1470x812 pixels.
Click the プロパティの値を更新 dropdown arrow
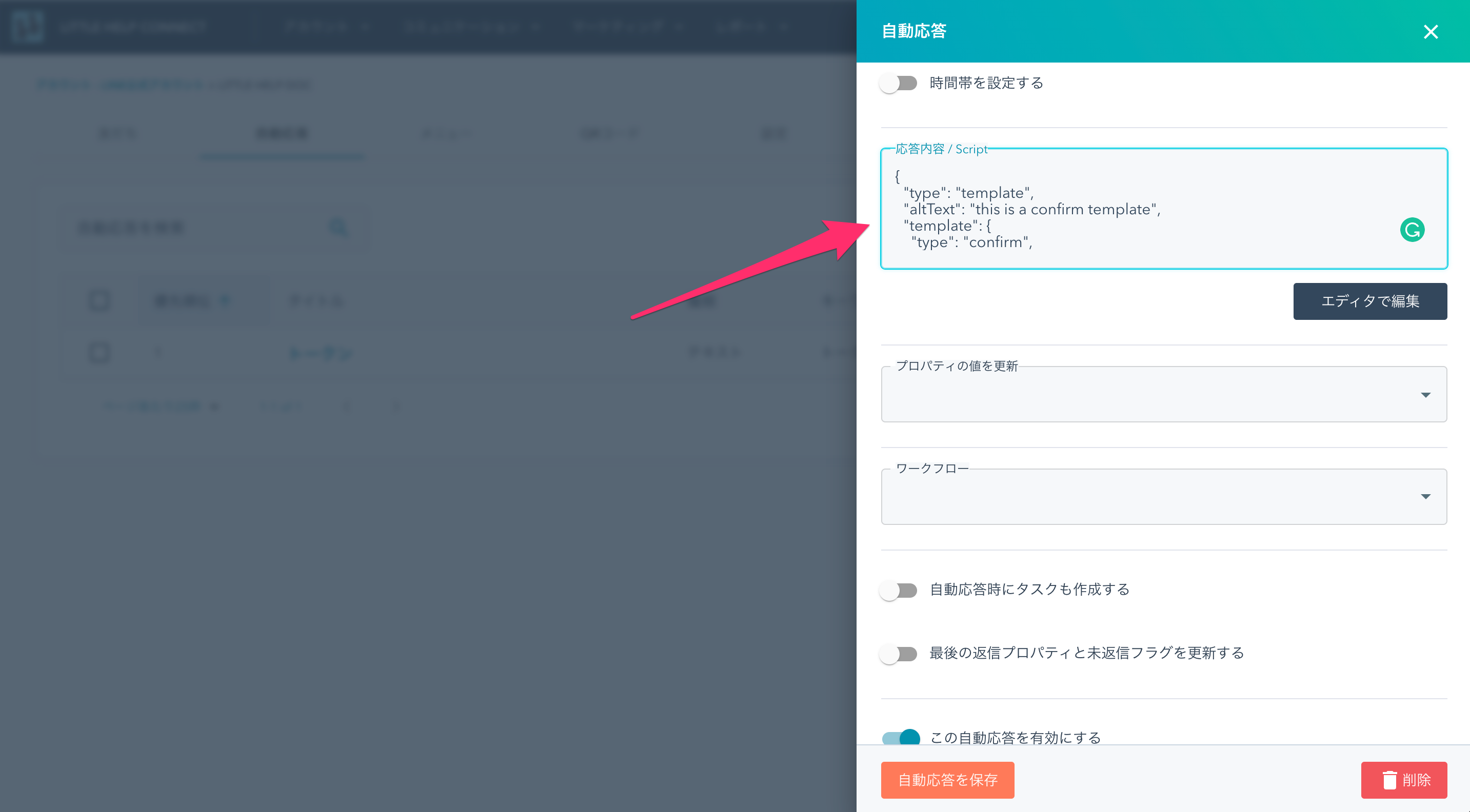[1425, 395]
